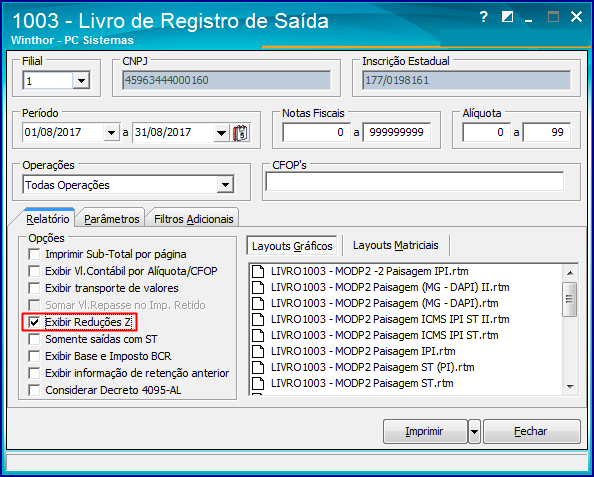Check Exibir Vl.Contábil por Alíquota/CFOP
Image resolution: width=594 pixels, height=477 pixels.
[34, 271]
